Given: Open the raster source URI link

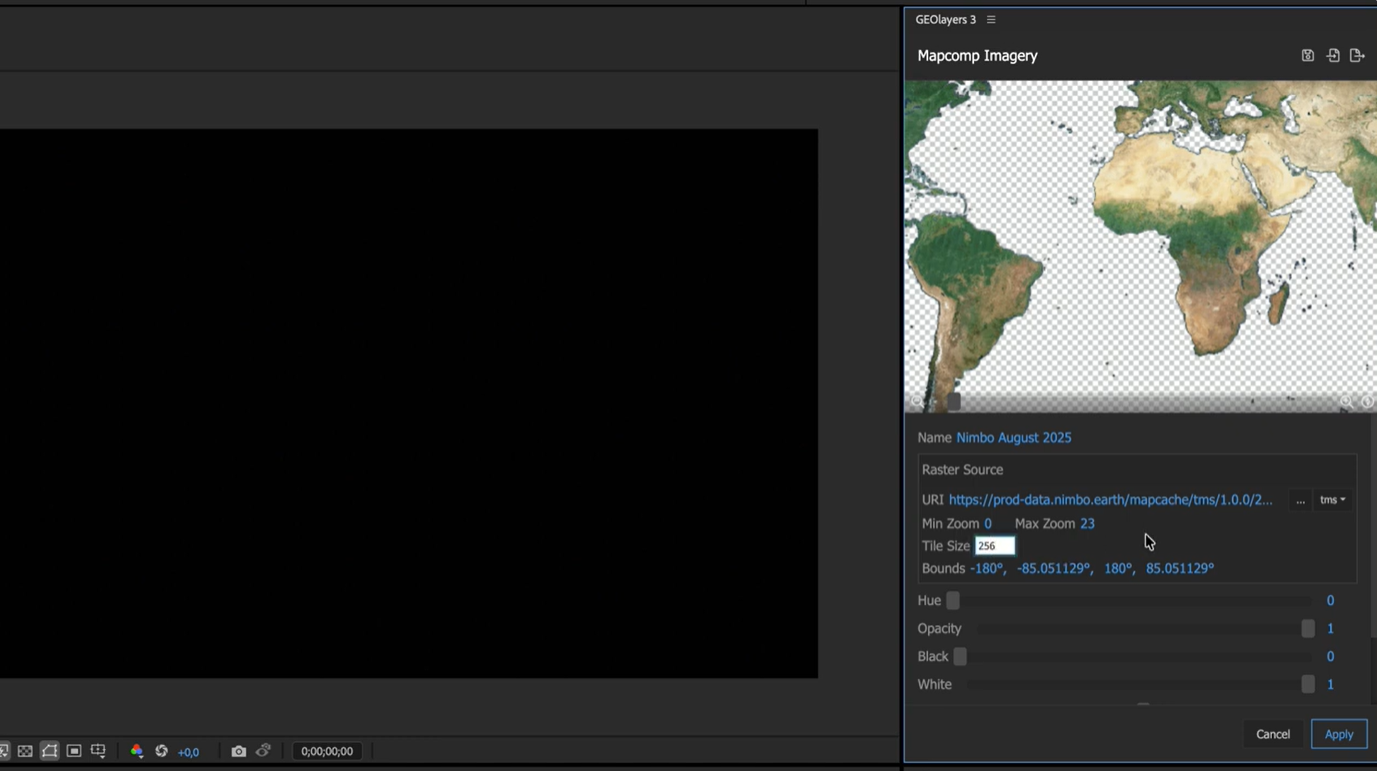Looking at the screenshot, I should pyautogui.click(x=1109, y=500).
